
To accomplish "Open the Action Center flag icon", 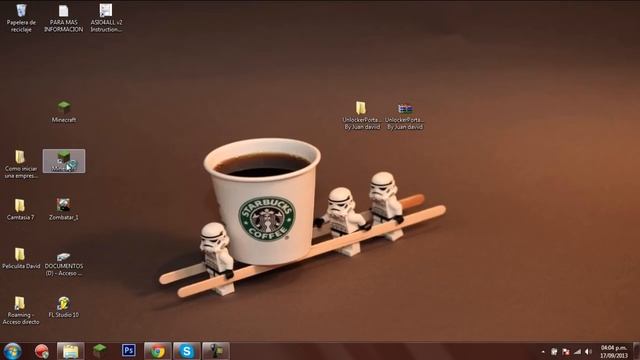I will 566,351.
